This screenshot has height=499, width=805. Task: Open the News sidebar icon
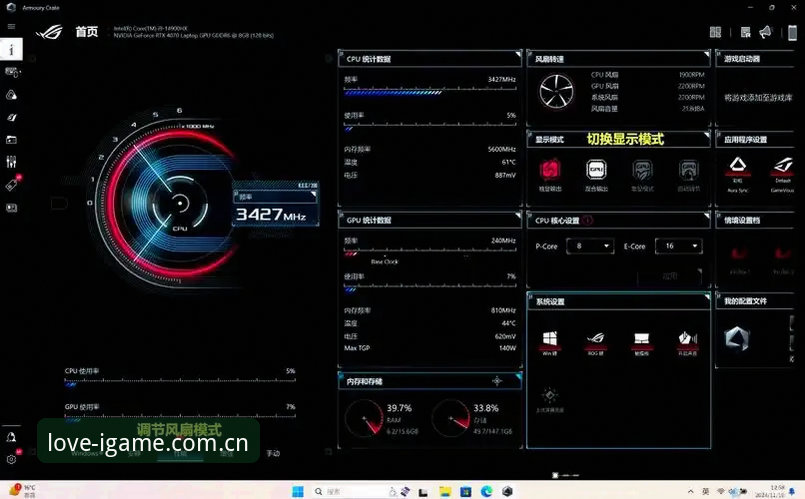(11, 208)
